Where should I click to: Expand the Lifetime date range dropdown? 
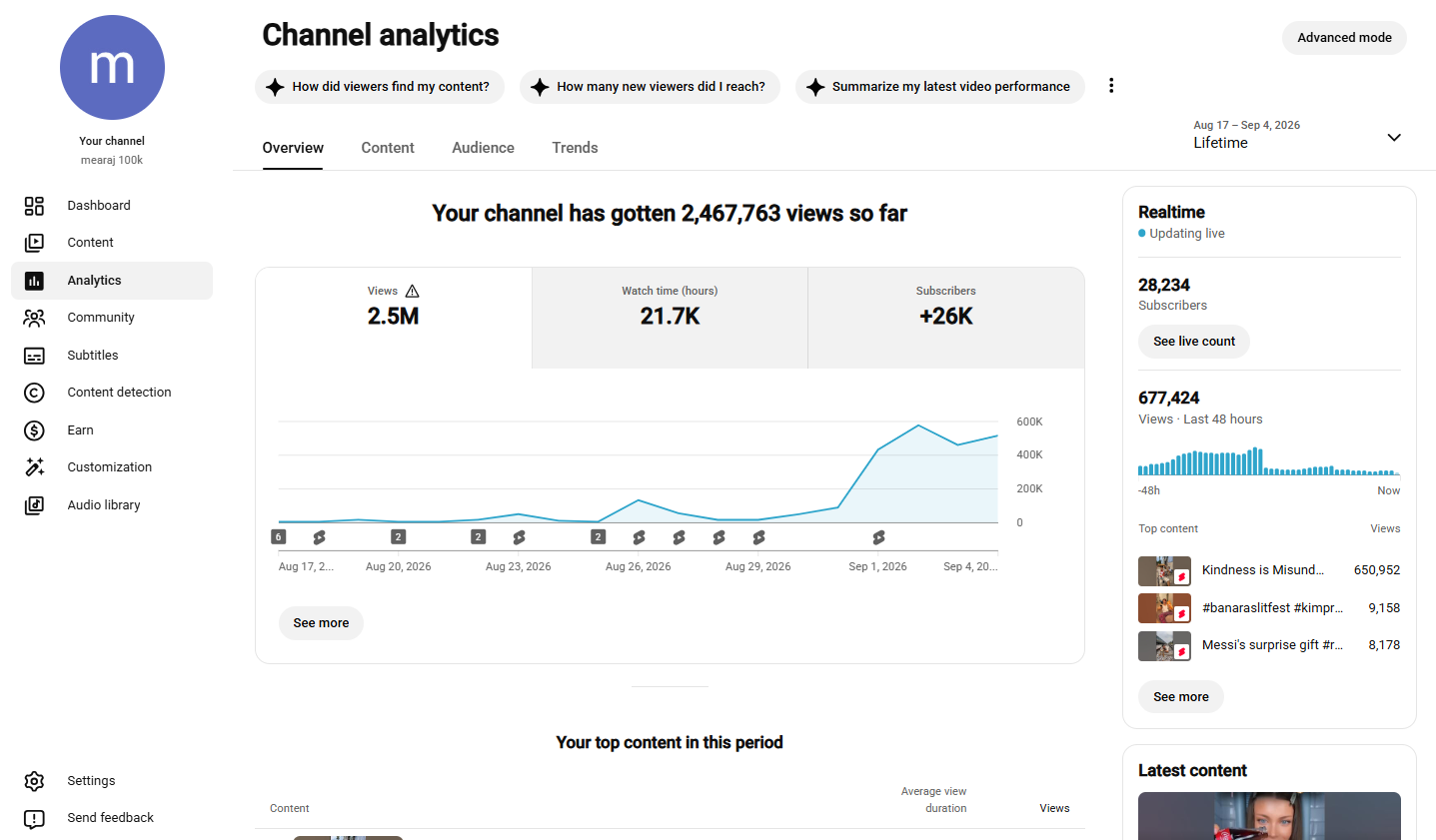pyautogui.click(x=1297, y=136)
